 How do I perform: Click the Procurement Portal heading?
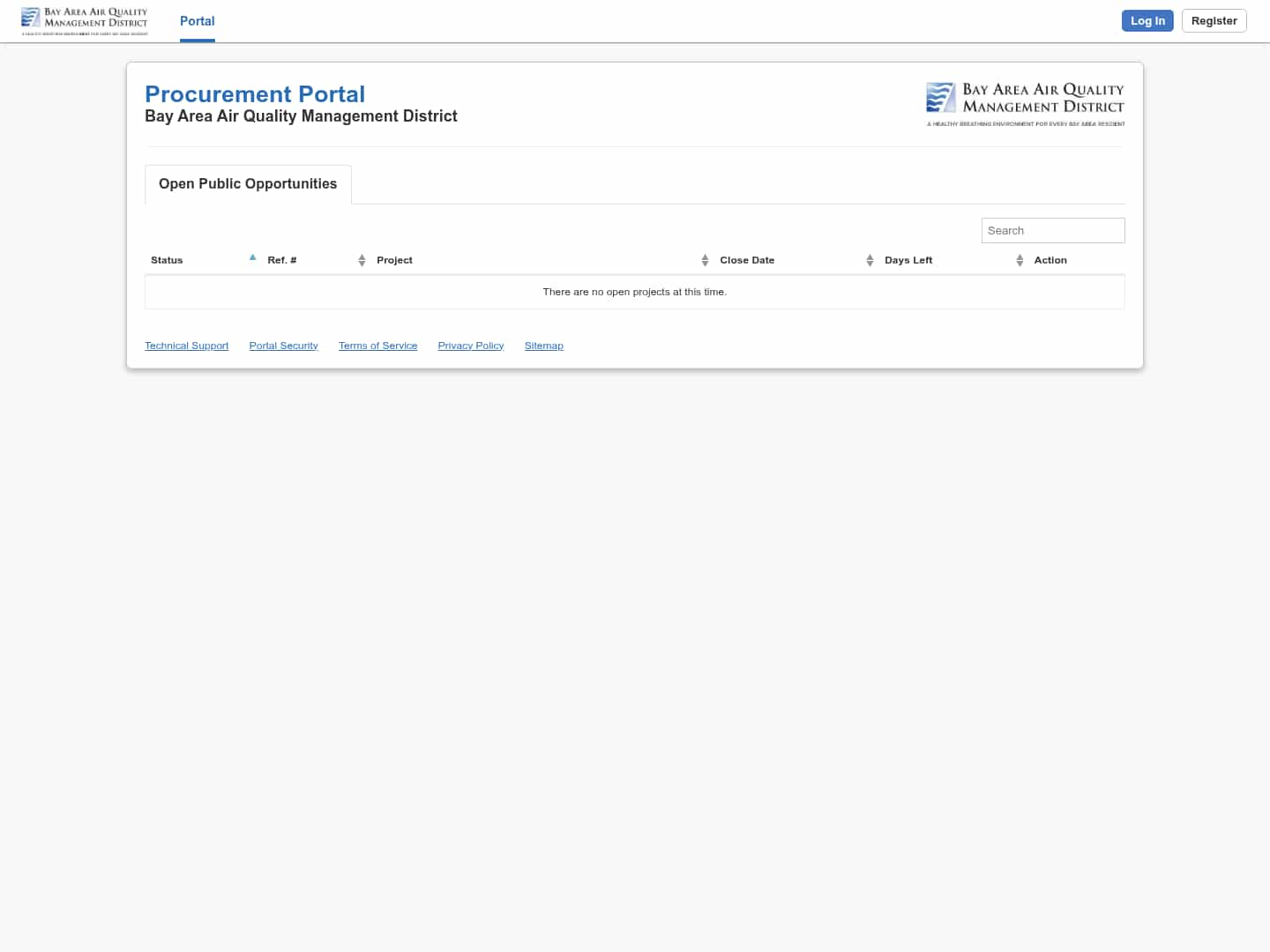255,94
